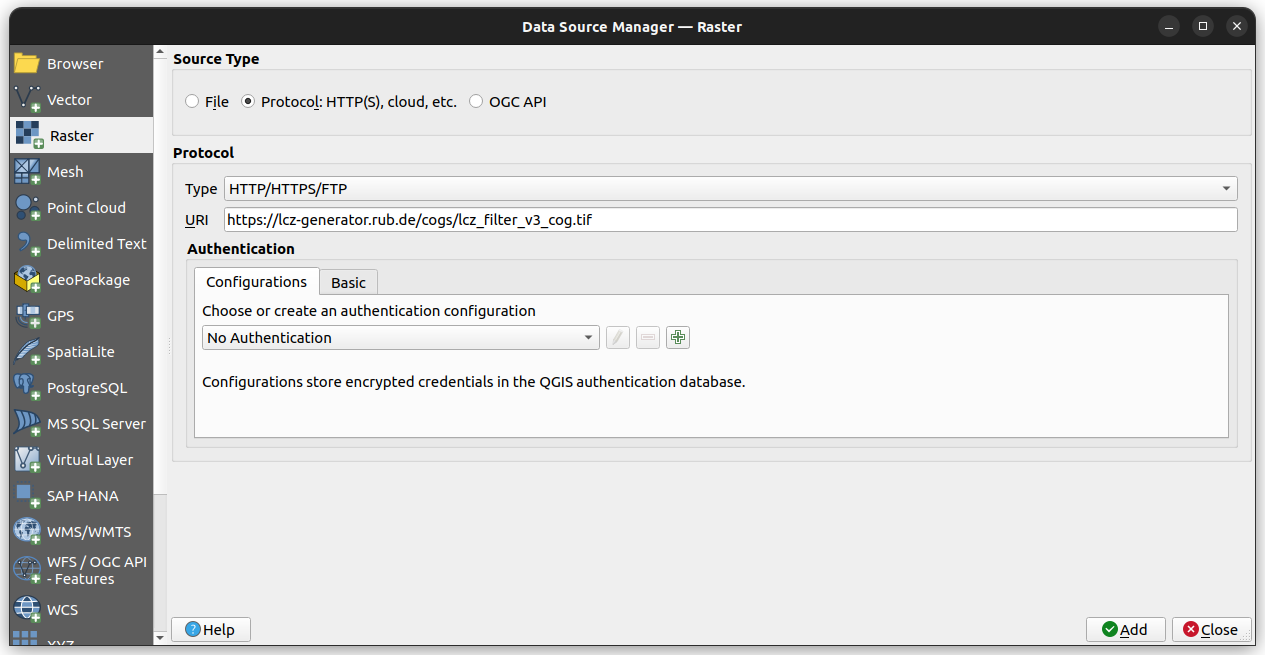This screenshot has width=1265, height=655.
Task: Open the WCS globe icon
Action: pyautogui.click(x=27, y=610)
